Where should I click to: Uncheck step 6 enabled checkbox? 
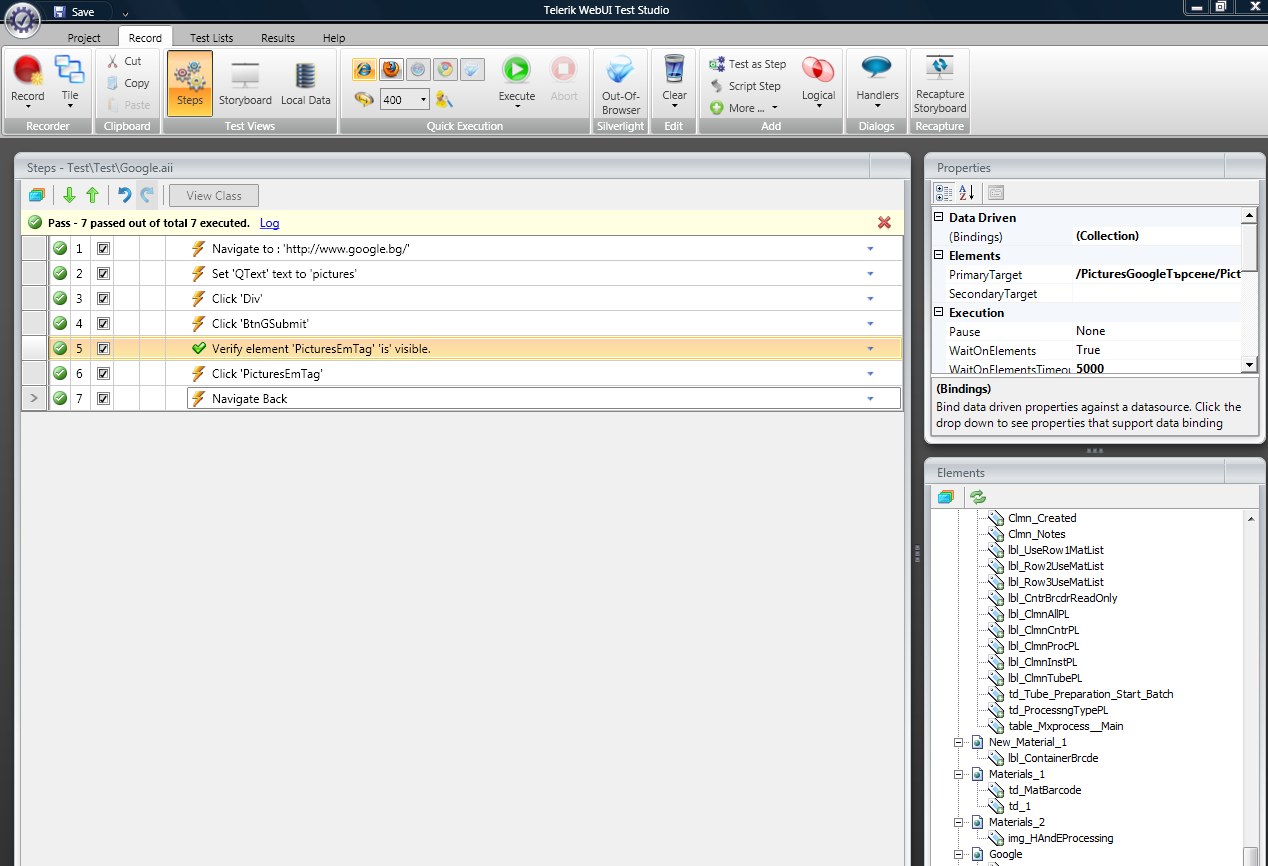pyautogui.click(x=103, y=373)
